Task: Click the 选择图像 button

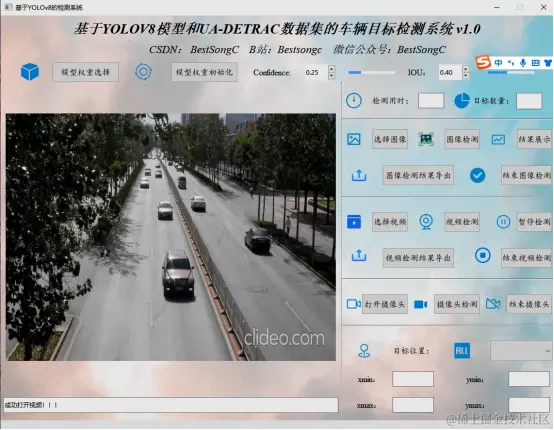Action: (x=390, y=139)
